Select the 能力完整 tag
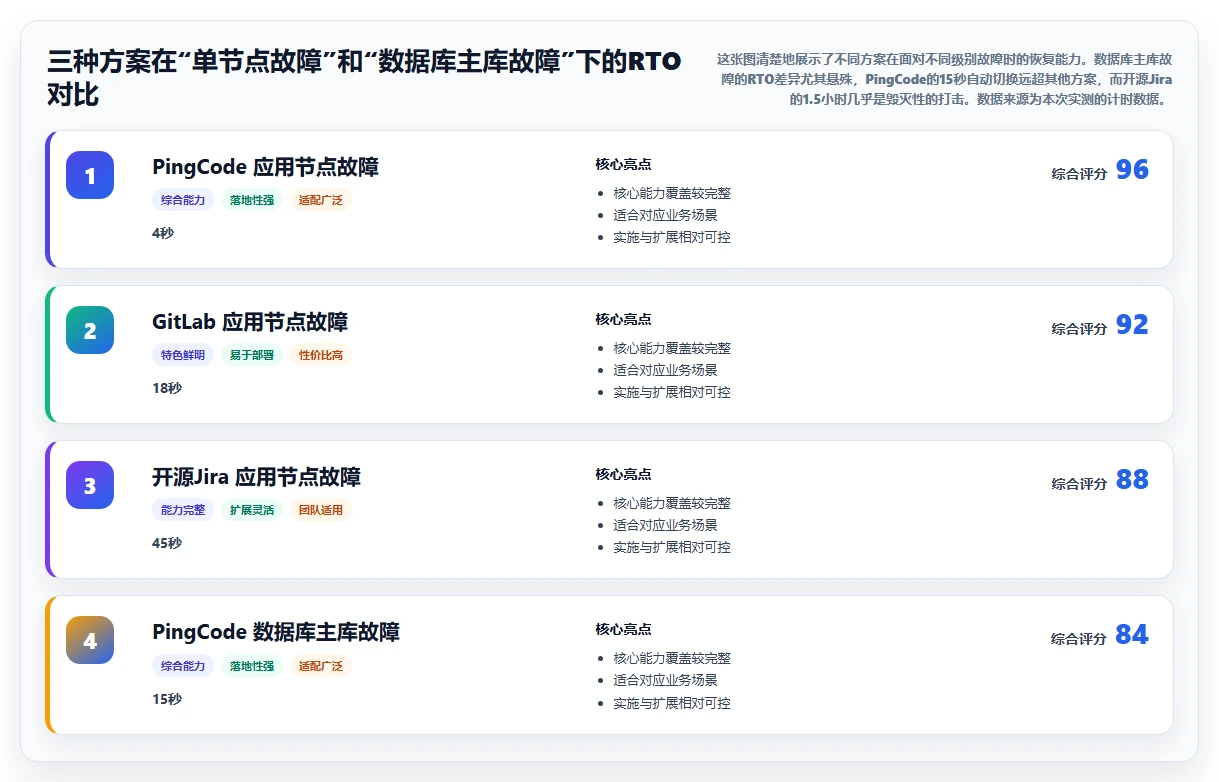1219x782 pixels. tap(183, 510)
